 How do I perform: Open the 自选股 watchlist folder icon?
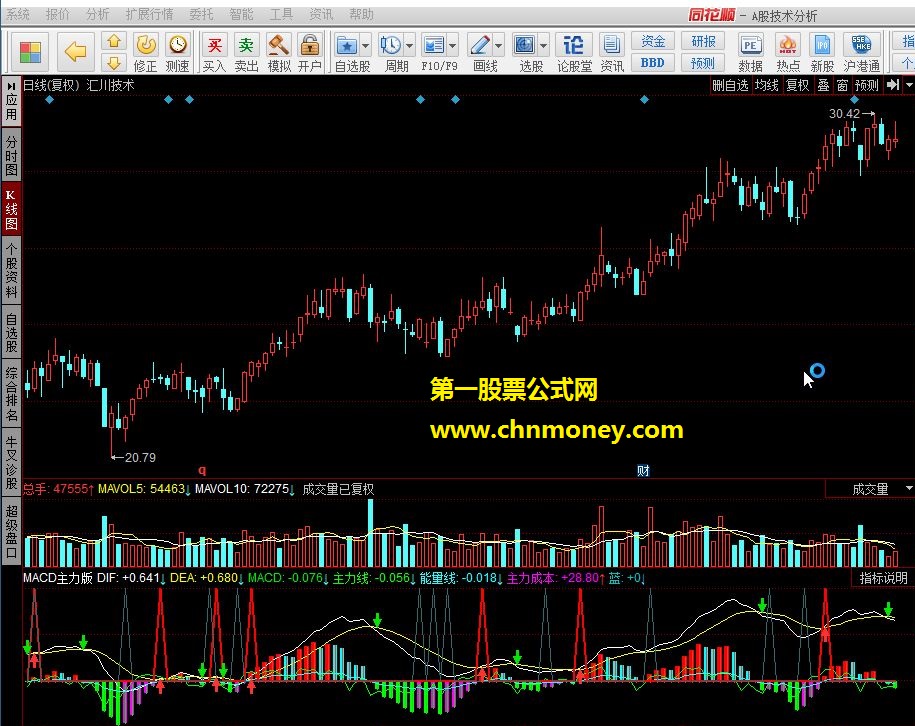[x=347, y=46]
